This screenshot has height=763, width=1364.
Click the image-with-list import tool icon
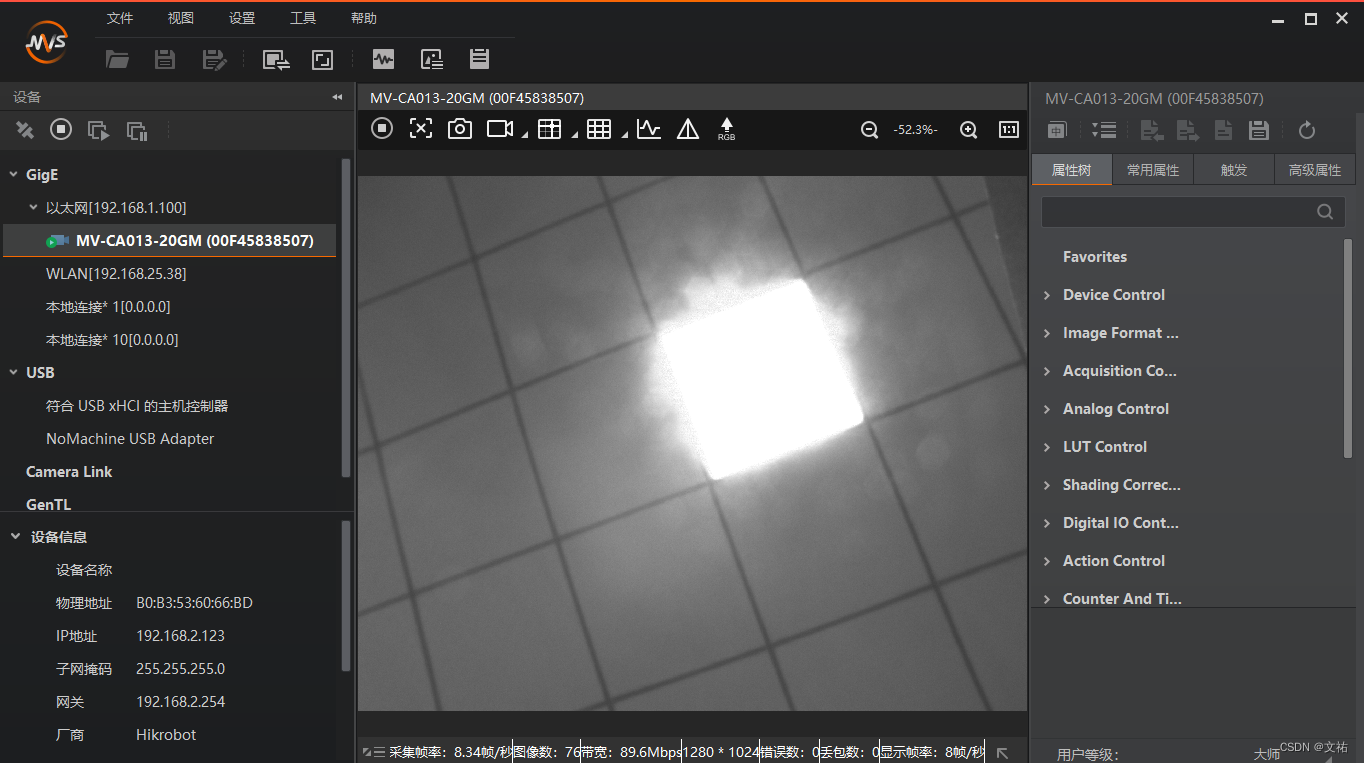[x=432, y=59]
